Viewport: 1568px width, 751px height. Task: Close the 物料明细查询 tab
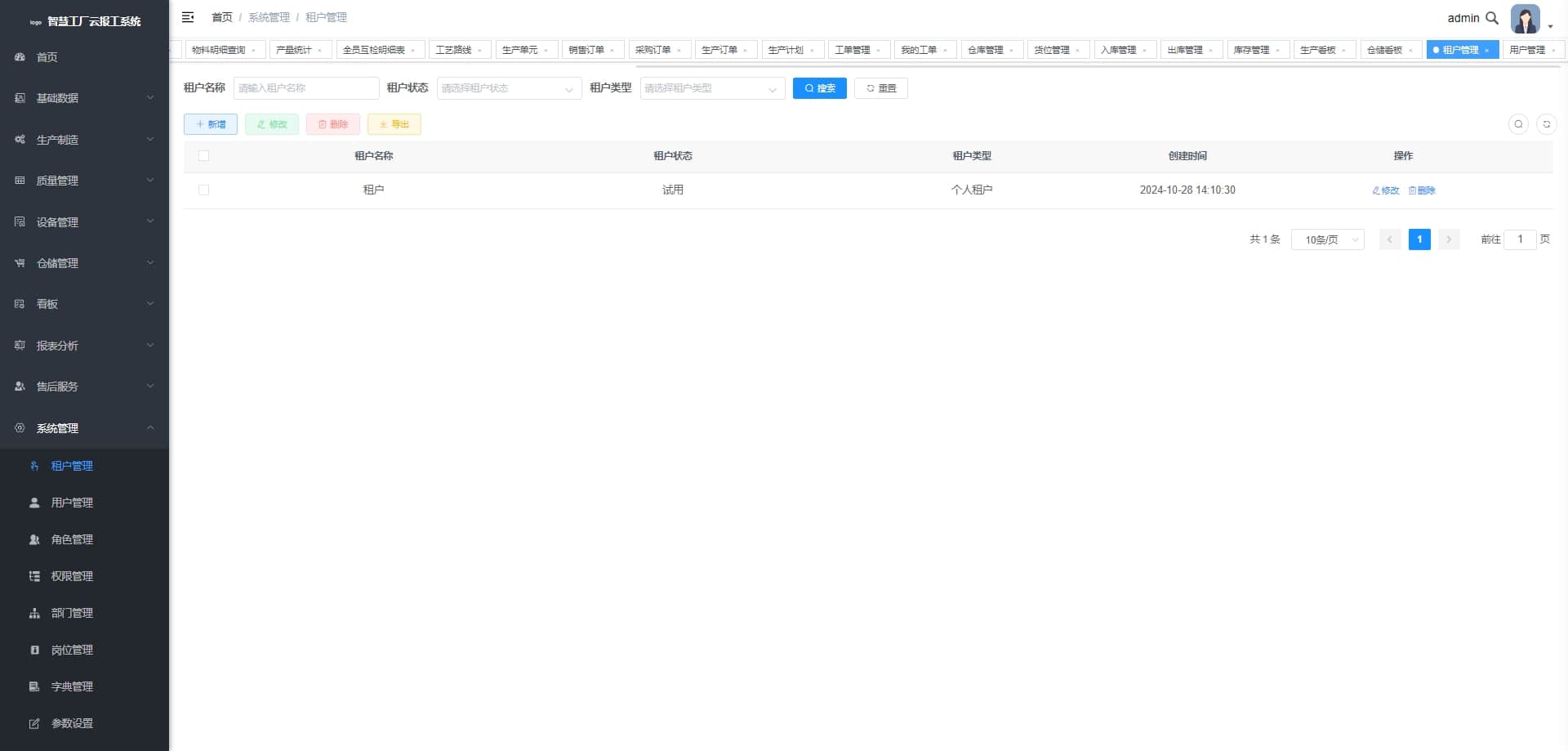click(x=253, y=51)
